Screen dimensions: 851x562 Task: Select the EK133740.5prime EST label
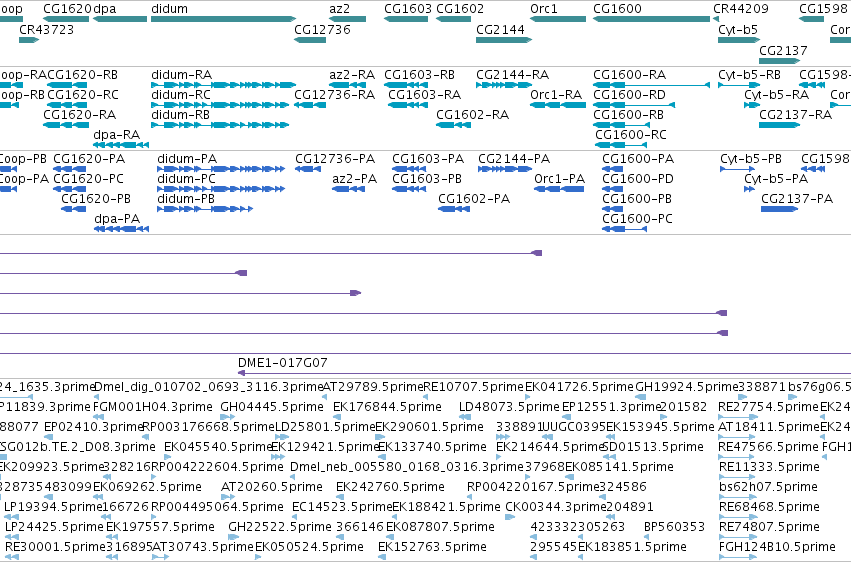click(432, 446)
